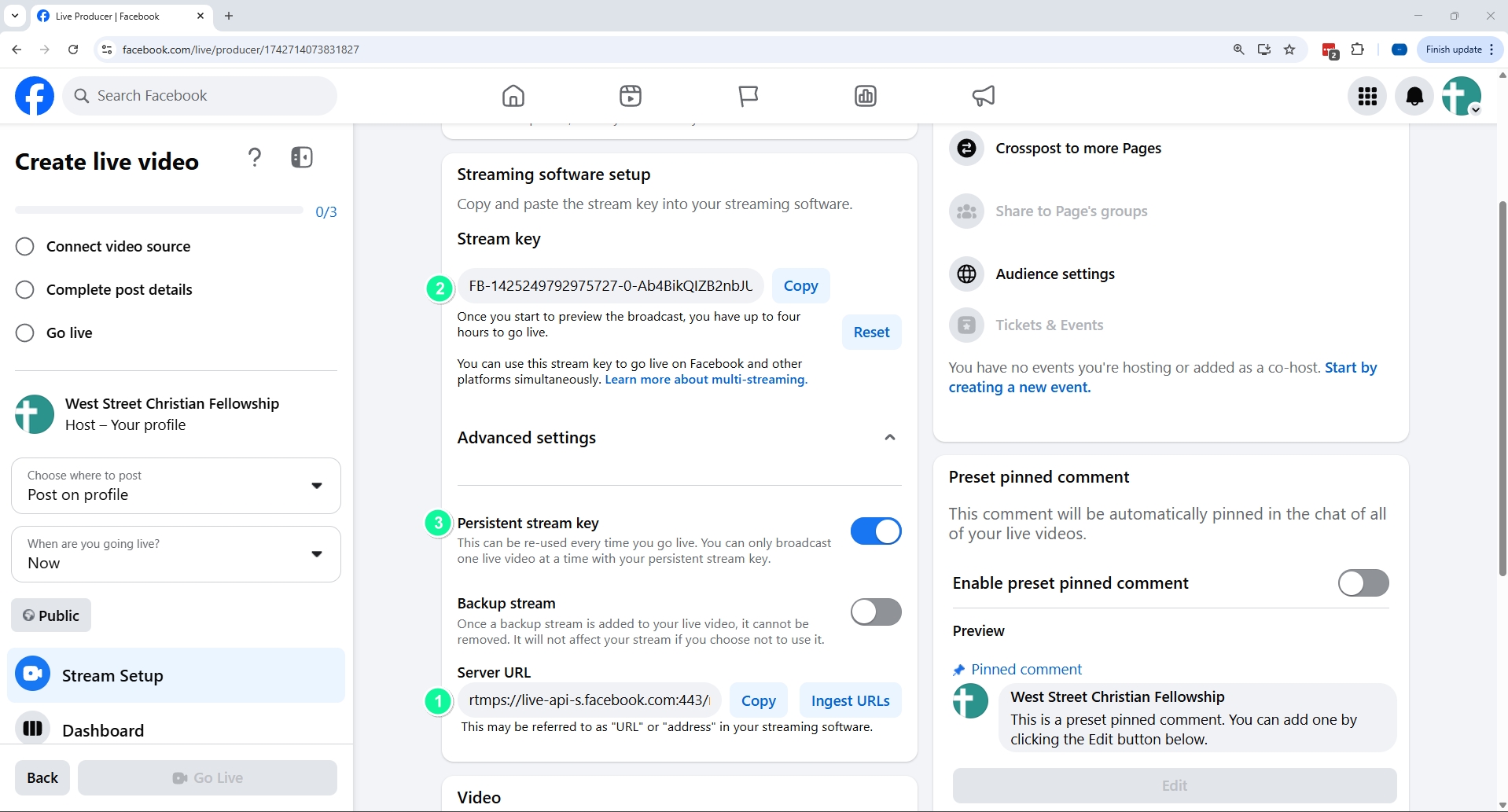Click the Stream Setup camera icon
This screenshot has width=1508, height=812.
pyautogui.click(x=32, y=674)
